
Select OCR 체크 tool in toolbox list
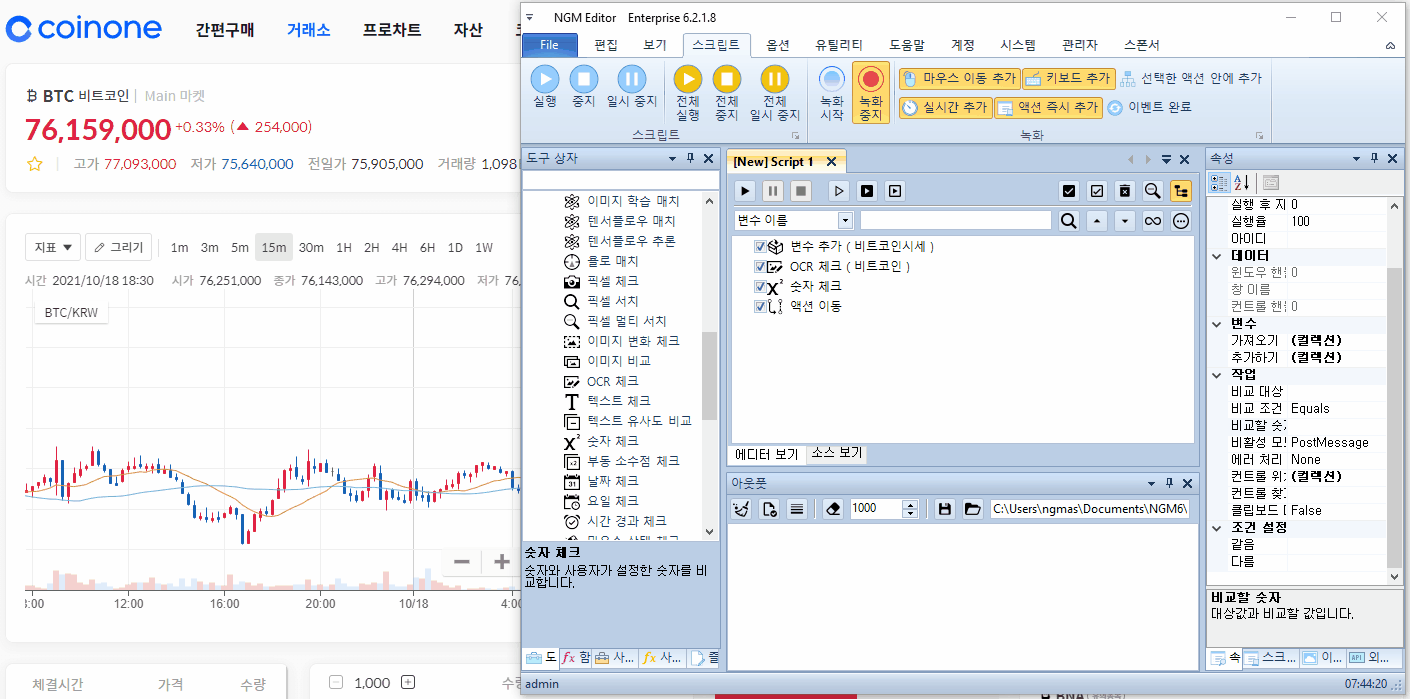(612, 381)
